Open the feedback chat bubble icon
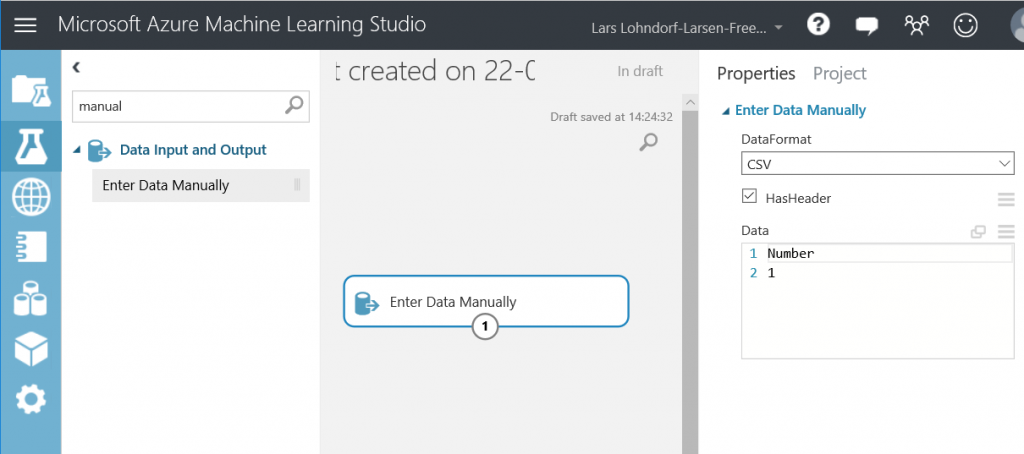The width and height of the screenshot is (1024, 454). pos(867,25)
